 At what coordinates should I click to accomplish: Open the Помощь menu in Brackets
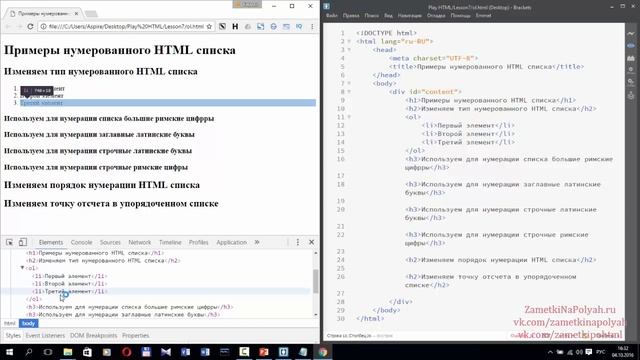460,16
